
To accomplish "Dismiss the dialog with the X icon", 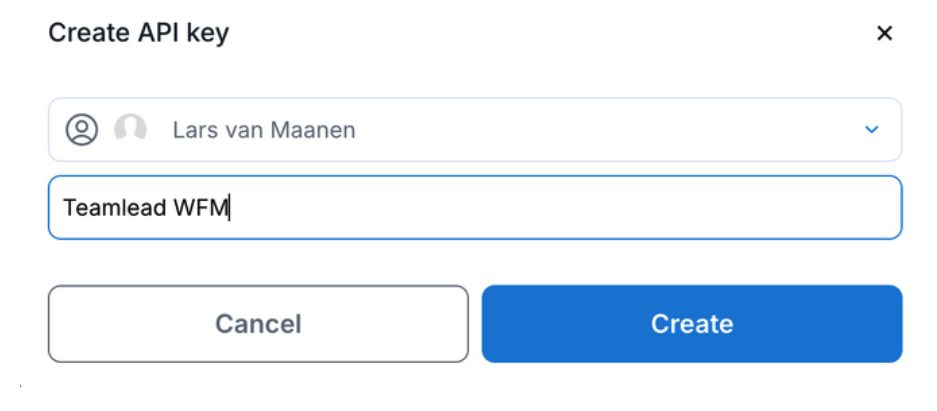I will 884,33.
